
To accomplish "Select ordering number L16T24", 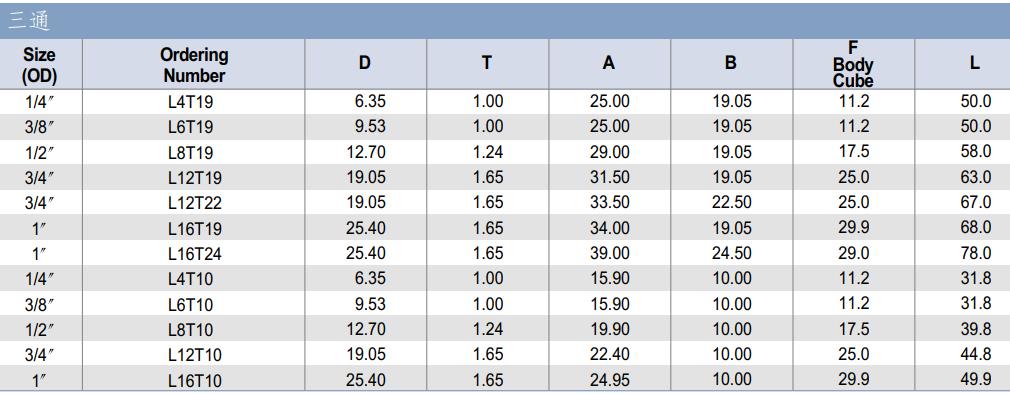I will click(195, 254).
